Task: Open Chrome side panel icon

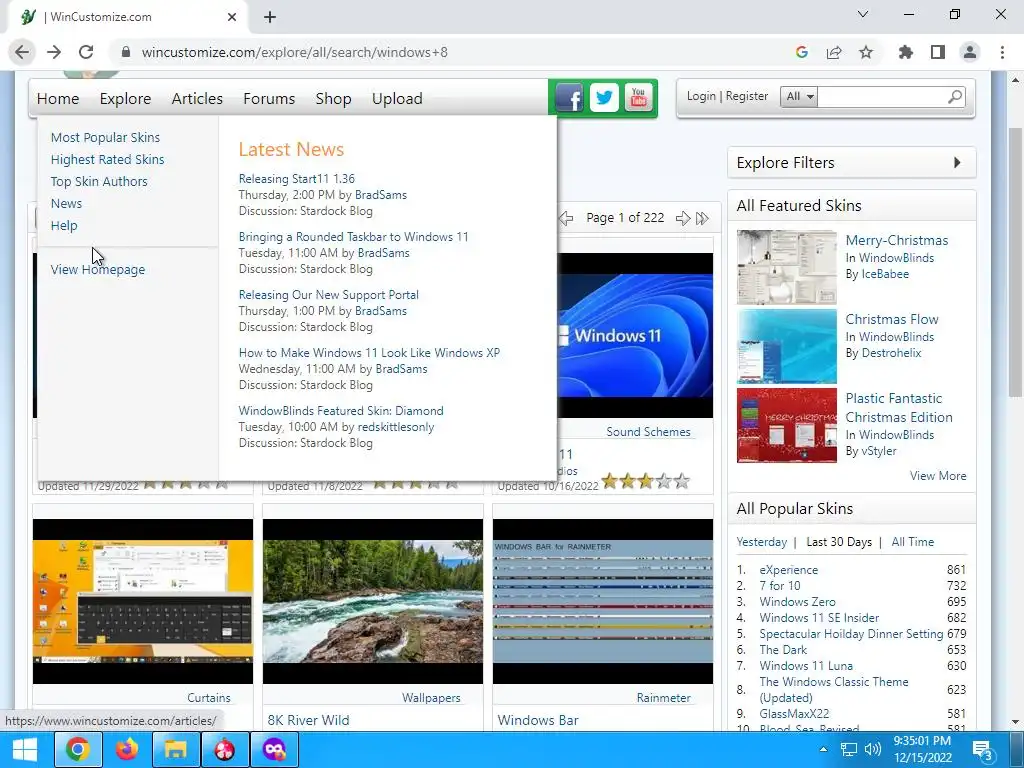Action: point(938,52)
